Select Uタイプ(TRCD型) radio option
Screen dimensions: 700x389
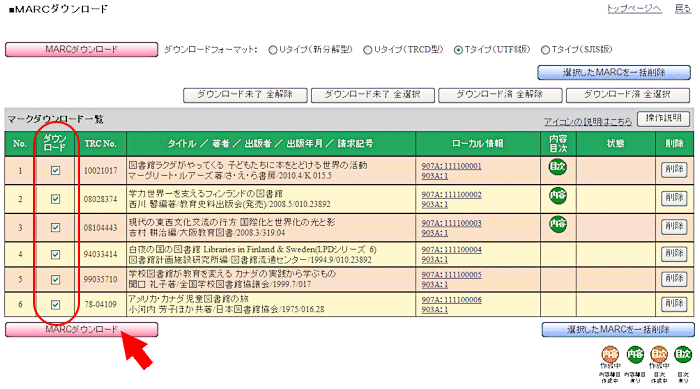367,50
